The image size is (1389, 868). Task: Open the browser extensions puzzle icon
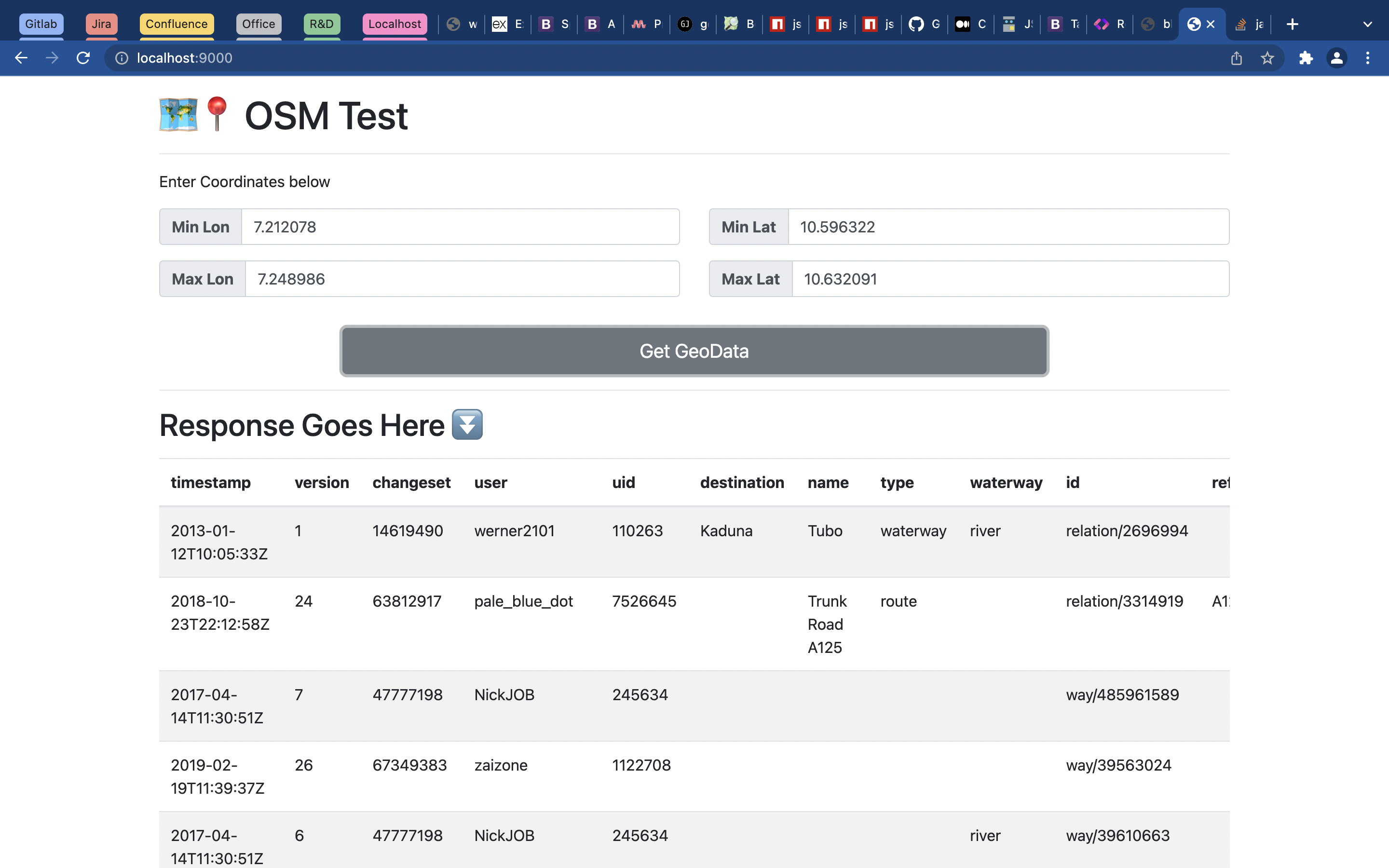(1306, 58)
